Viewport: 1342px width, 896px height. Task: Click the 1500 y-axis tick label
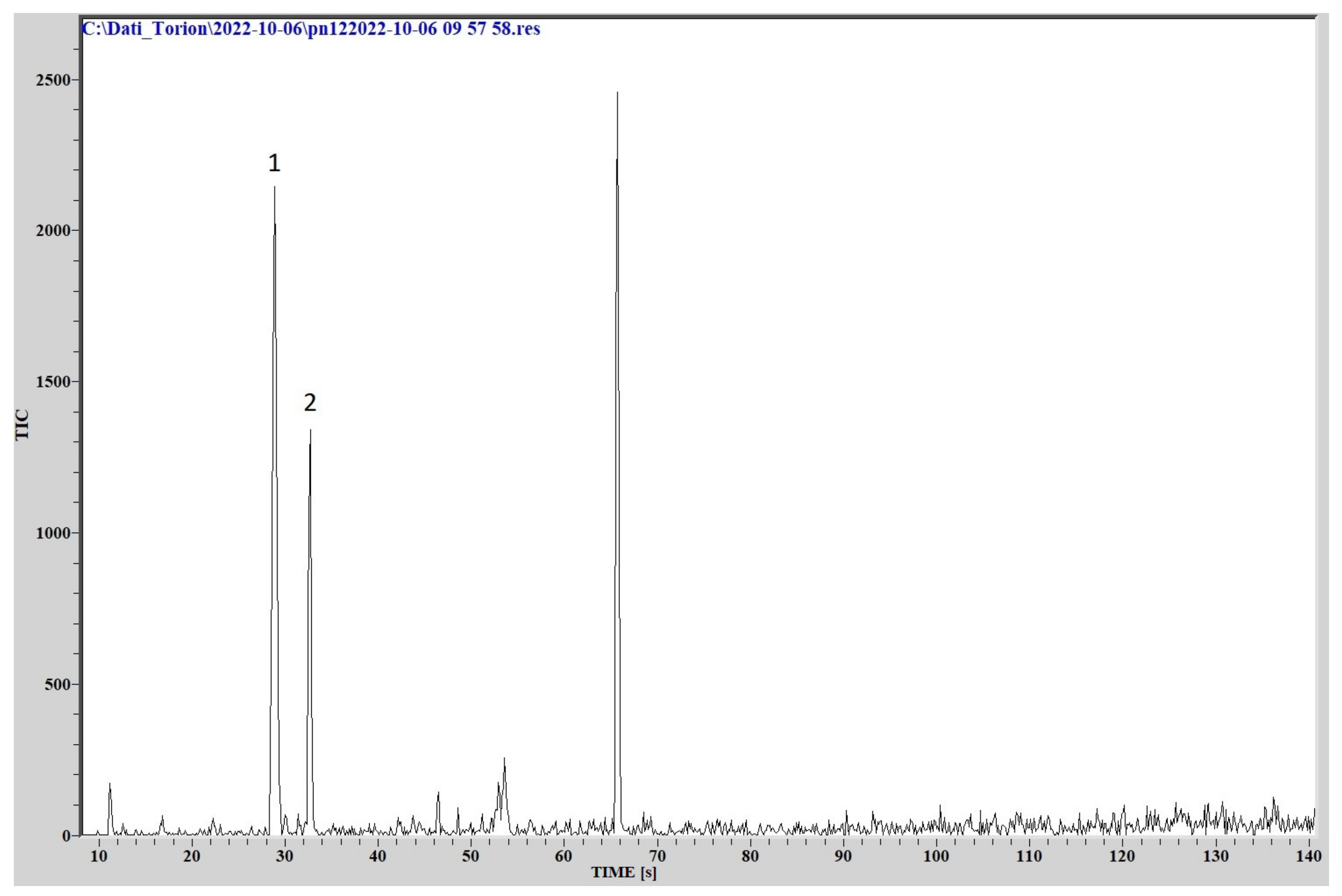point(53,382)
